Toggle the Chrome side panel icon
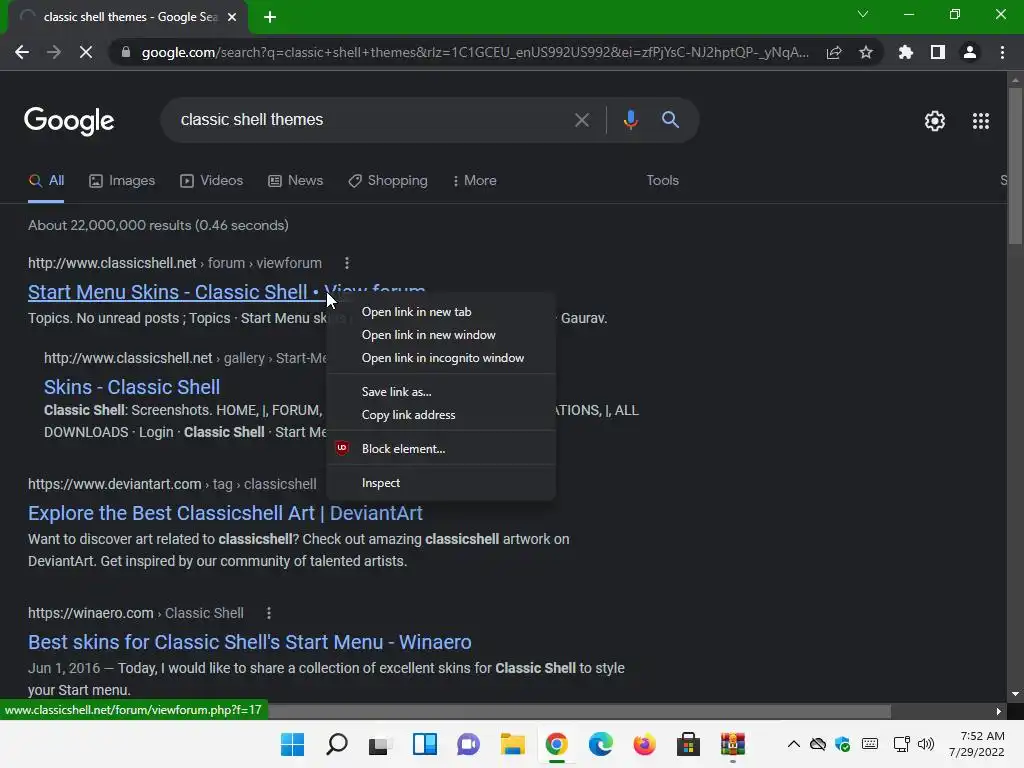Viewport: 1024px width, 768px height. (x=938, y=52)
